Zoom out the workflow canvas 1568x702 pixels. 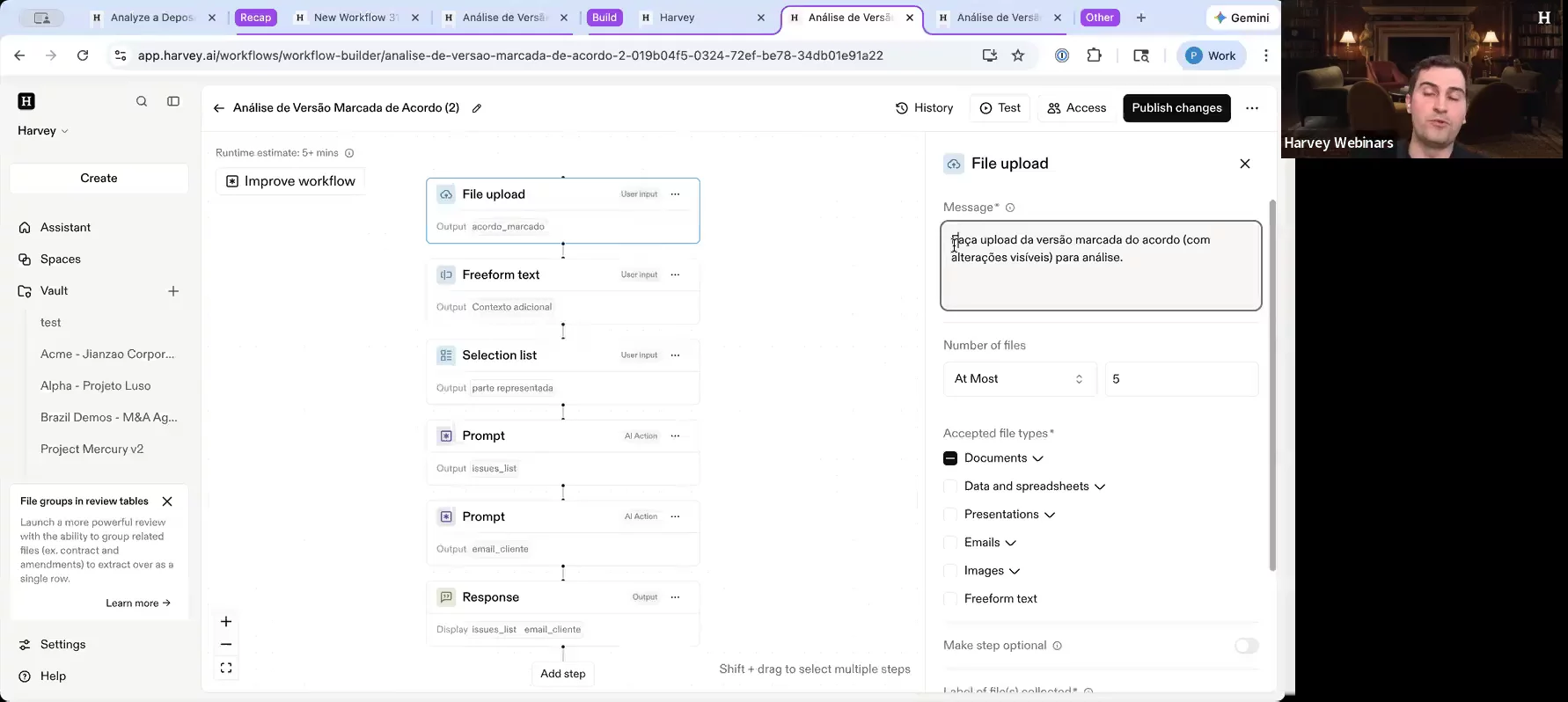226,645
